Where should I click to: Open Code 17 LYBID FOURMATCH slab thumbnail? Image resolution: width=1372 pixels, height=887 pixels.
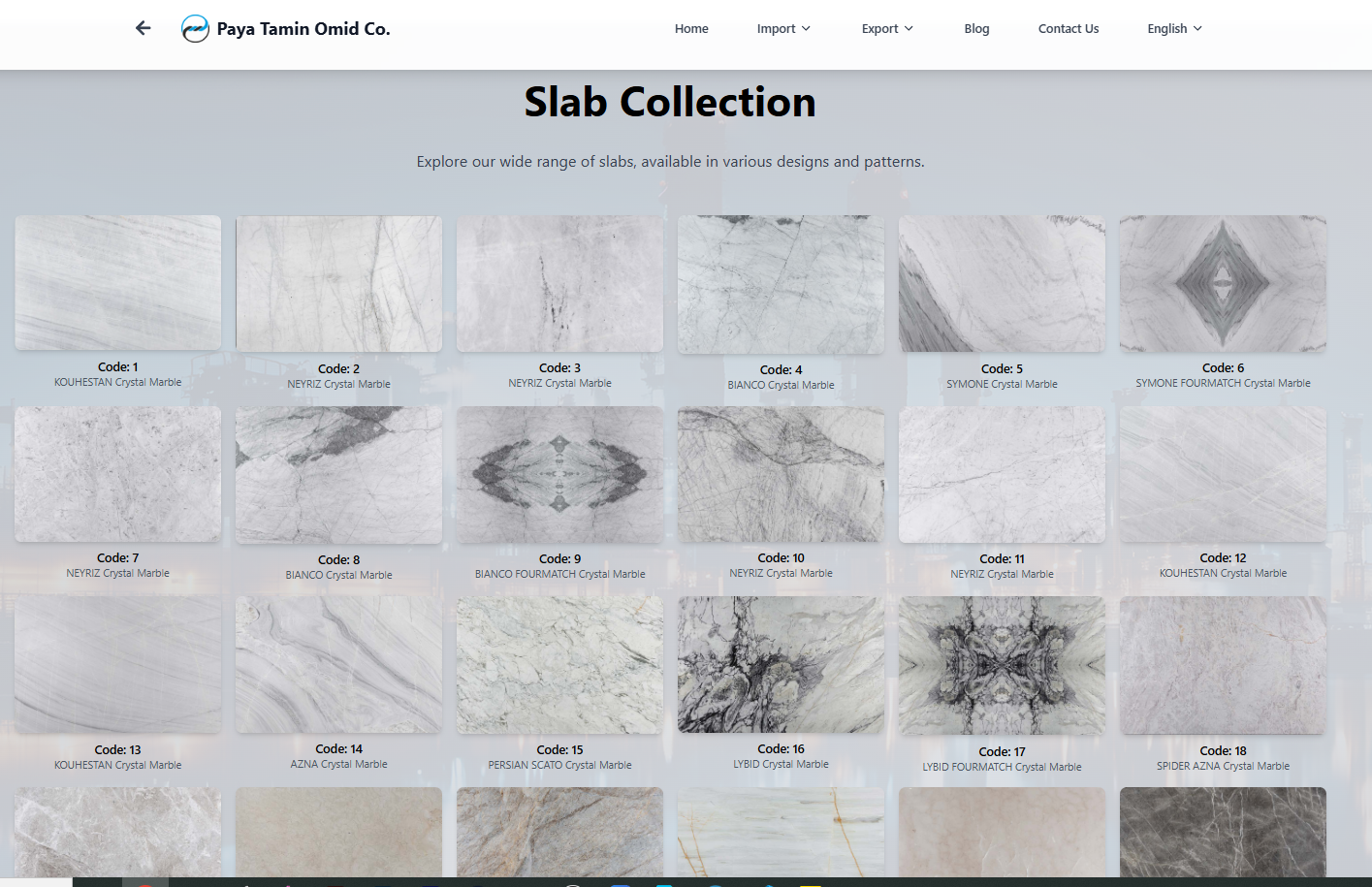click(1003, 665)
